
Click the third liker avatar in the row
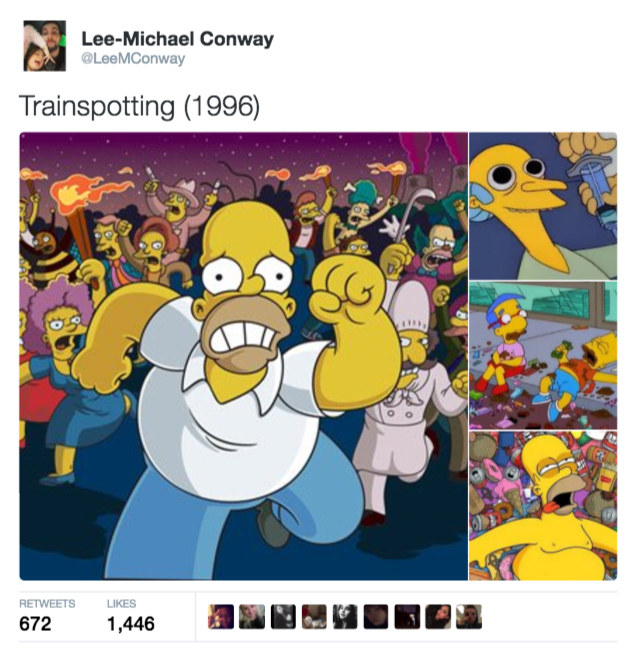click(283, 617)
